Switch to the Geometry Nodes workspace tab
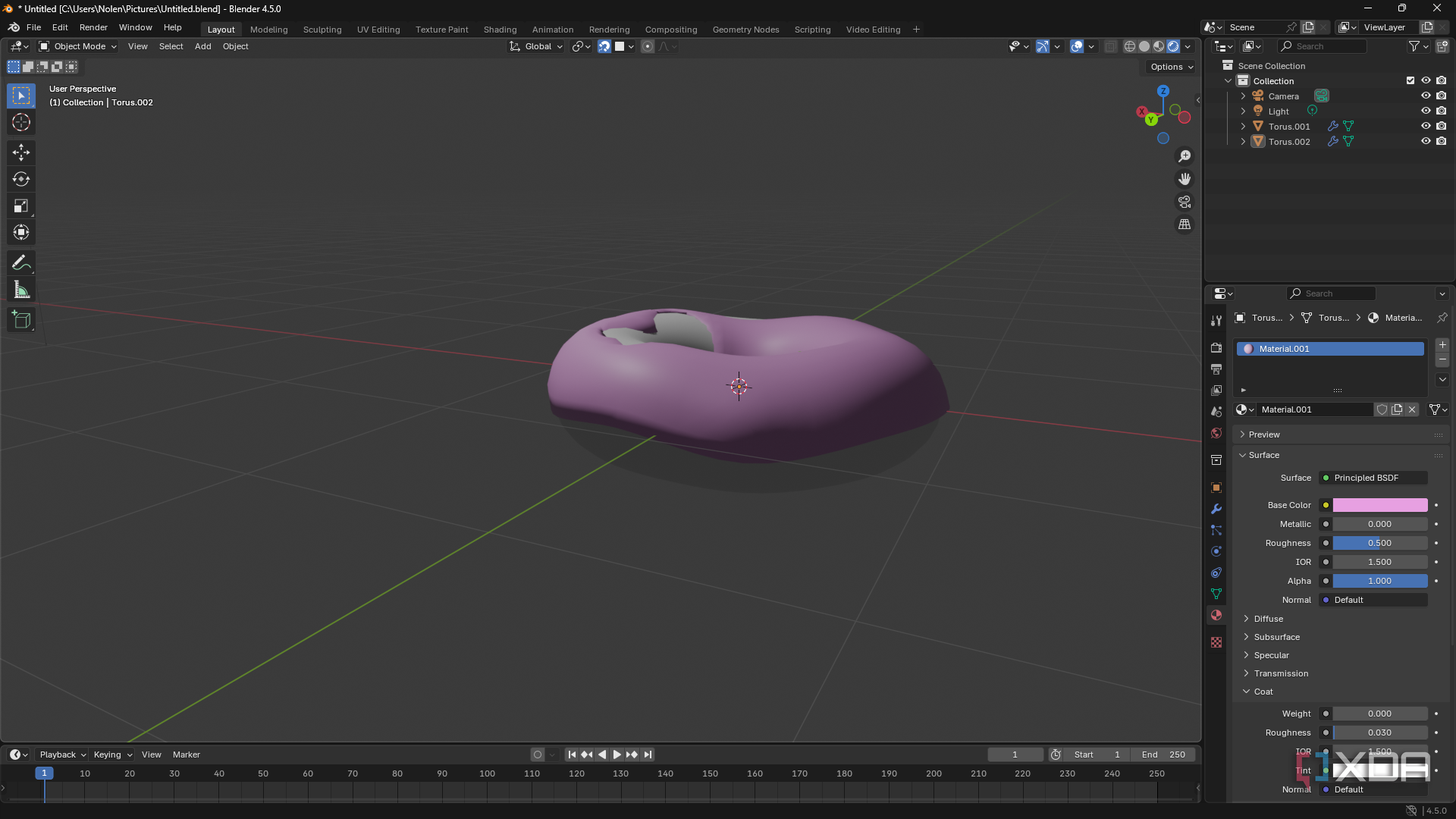This screenshot has height=819, width=1456. [x=745, y=30]
